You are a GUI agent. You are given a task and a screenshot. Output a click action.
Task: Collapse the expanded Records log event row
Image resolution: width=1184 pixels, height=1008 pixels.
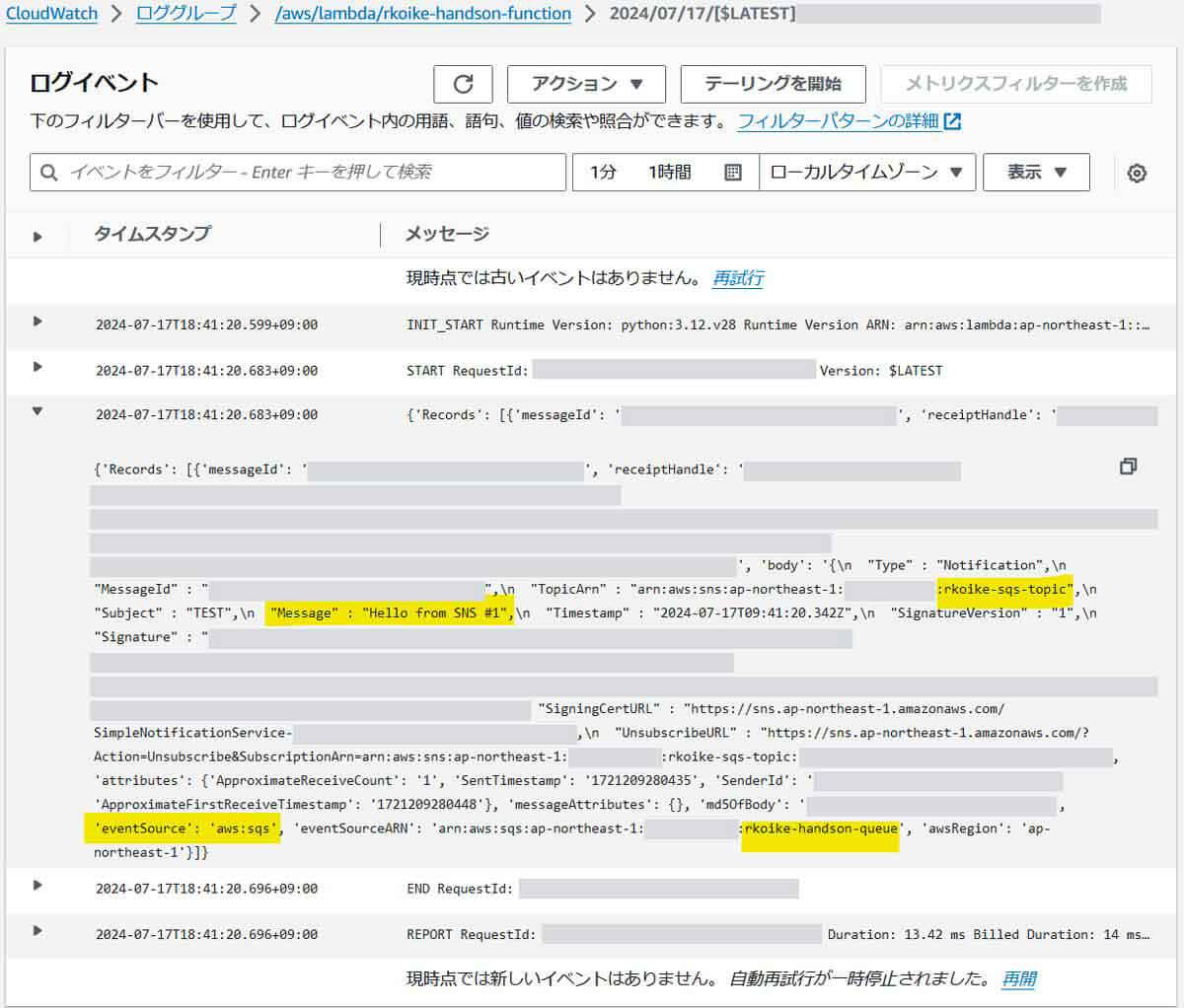click(37, 411)
